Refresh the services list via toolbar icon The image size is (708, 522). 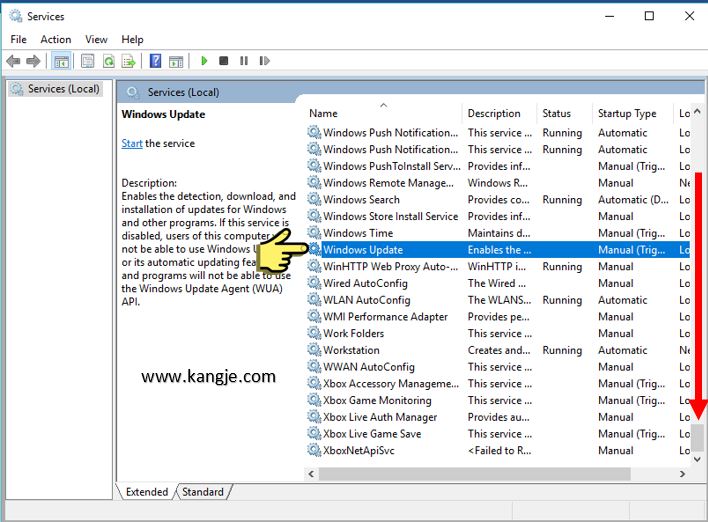(x=108, y=61)
